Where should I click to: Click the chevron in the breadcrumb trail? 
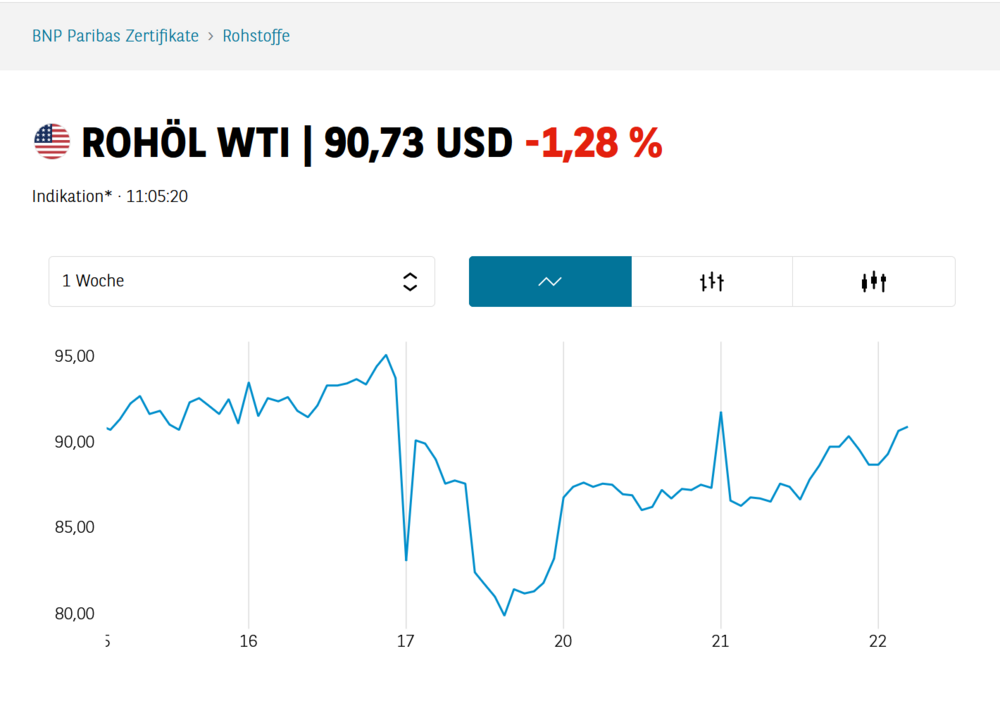pos(209,35)
